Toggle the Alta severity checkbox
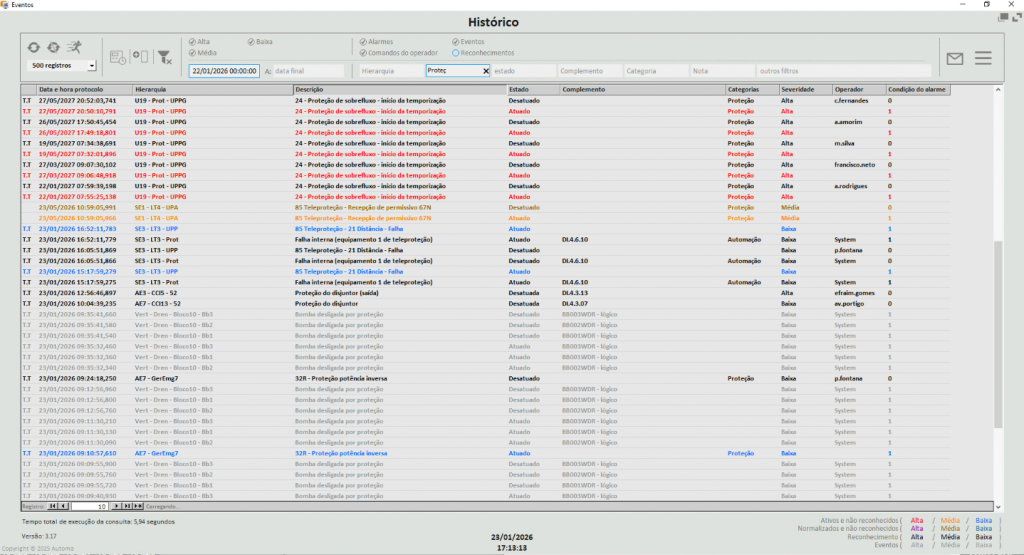The image size is (1024, 555). (192, 42)
